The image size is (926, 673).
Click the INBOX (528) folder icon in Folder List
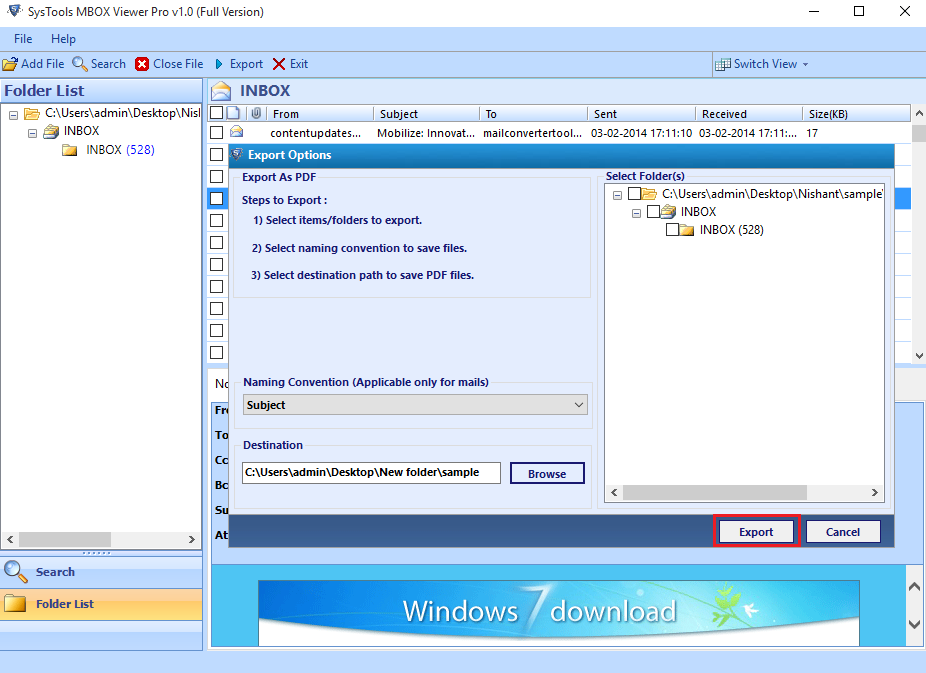[70, 150]
